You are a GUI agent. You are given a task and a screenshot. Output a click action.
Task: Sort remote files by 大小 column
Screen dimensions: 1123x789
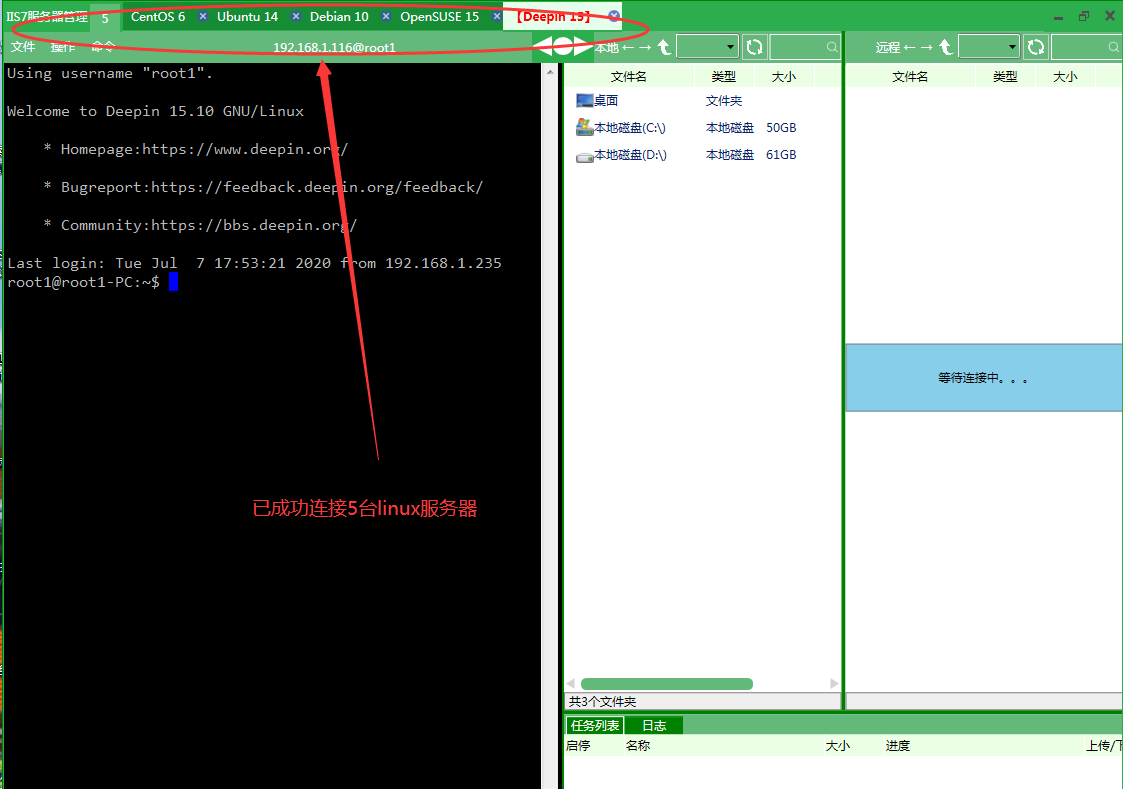click(1066, 76)
